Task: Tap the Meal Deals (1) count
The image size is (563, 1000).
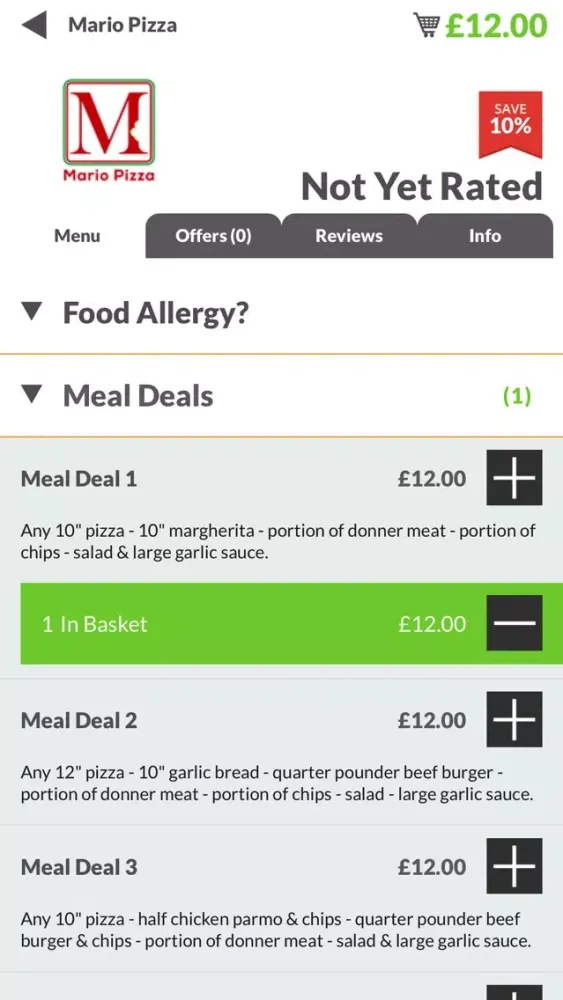Action: [x=517, y=396]
